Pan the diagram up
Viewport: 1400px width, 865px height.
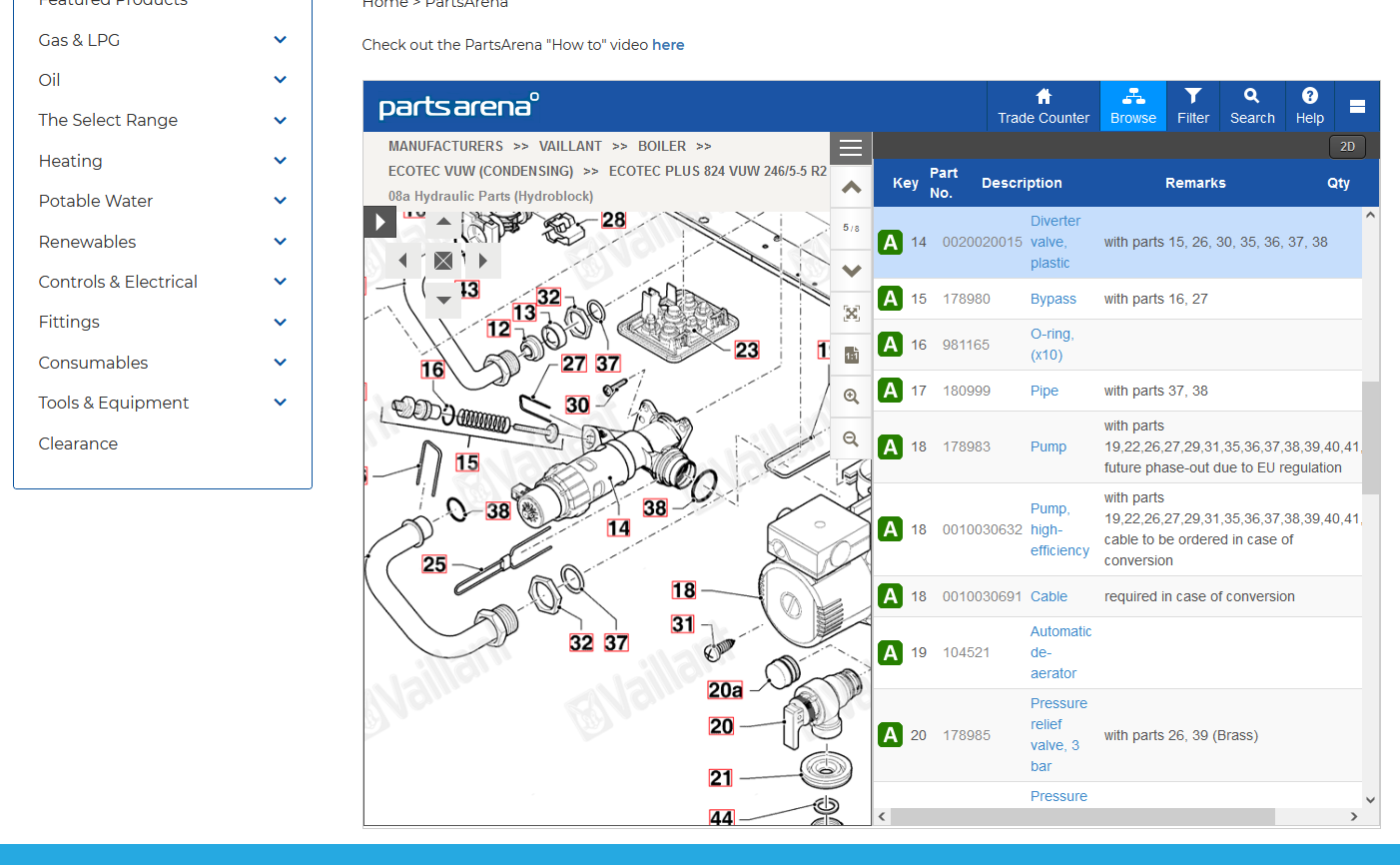[x=443, y=222]
